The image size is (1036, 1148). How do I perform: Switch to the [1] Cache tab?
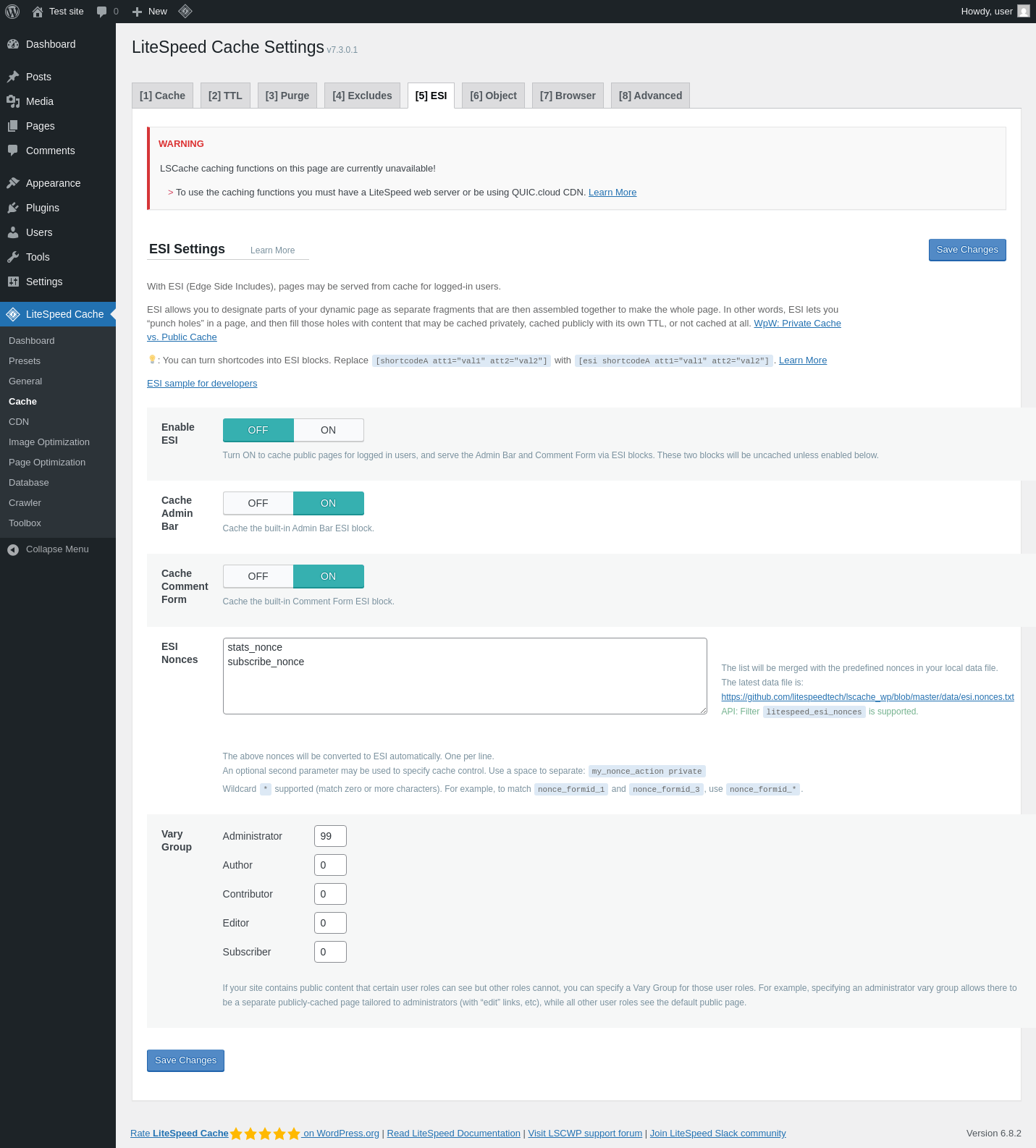click(162, 96)
